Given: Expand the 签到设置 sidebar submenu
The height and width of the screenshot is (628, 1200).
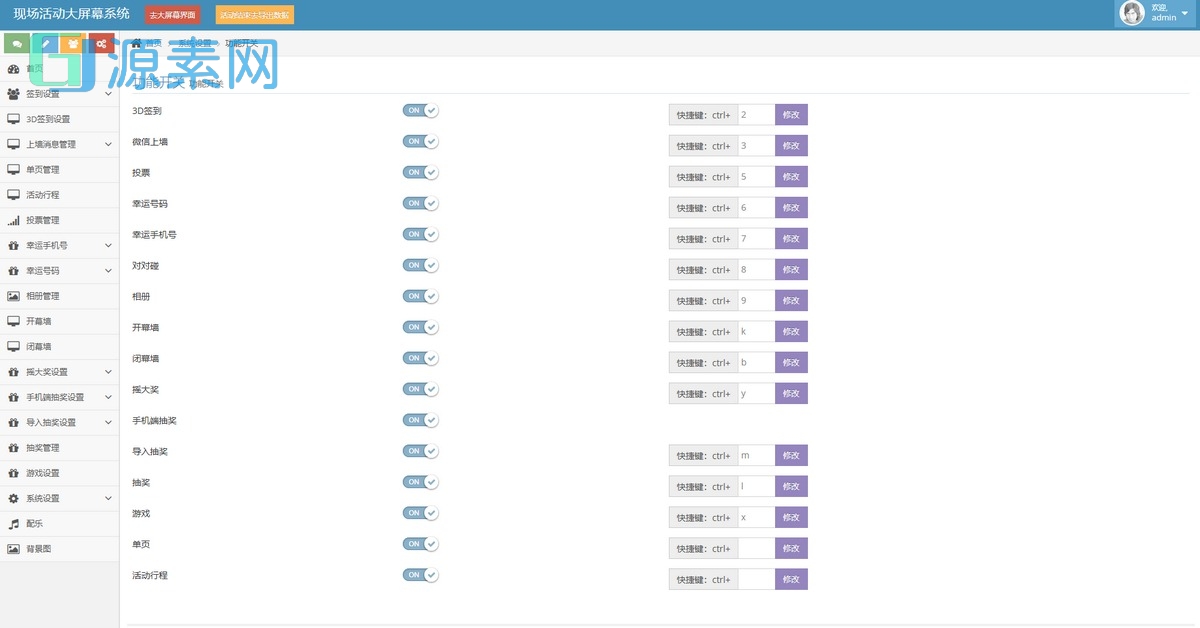Looking at the screenshot, I should click(x=108, y=94).
